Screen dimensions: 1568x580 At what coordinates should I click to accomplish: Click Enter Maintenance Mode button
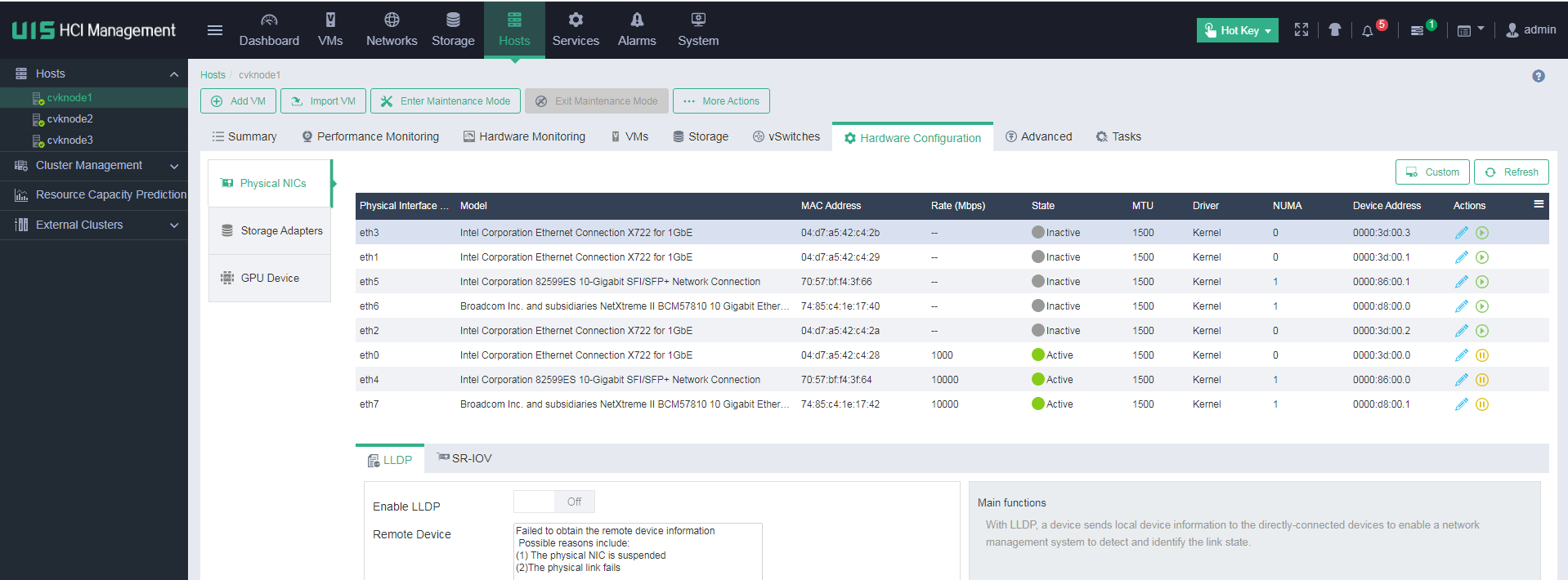(x=445, y=101)
